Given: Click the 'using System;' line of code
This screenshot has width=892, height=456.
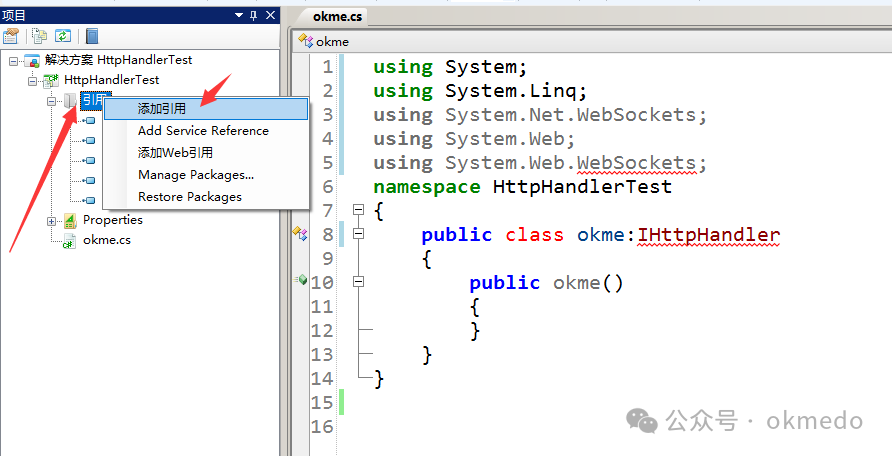Looking at the screenshot, I should click(450, 67).
